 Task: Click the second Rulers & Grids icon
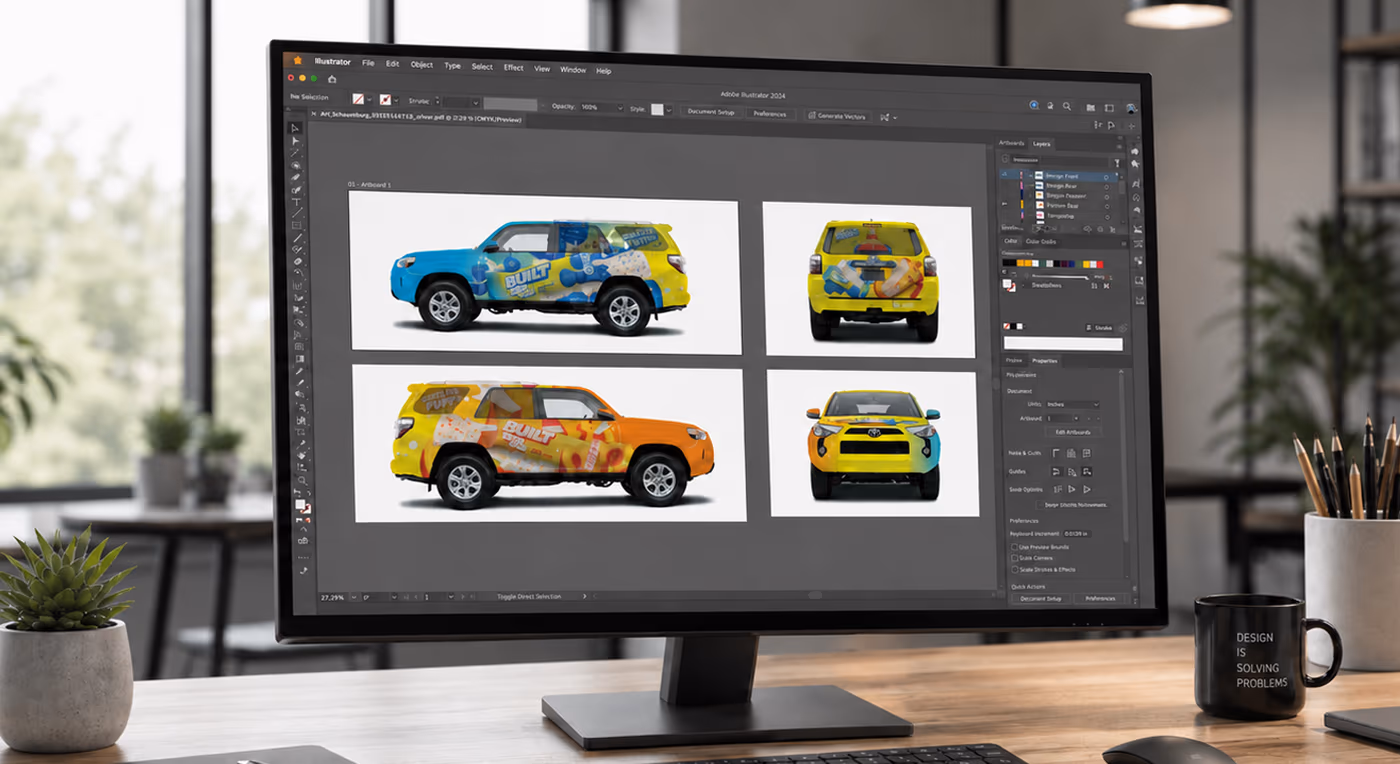(x=1071, y=453)
